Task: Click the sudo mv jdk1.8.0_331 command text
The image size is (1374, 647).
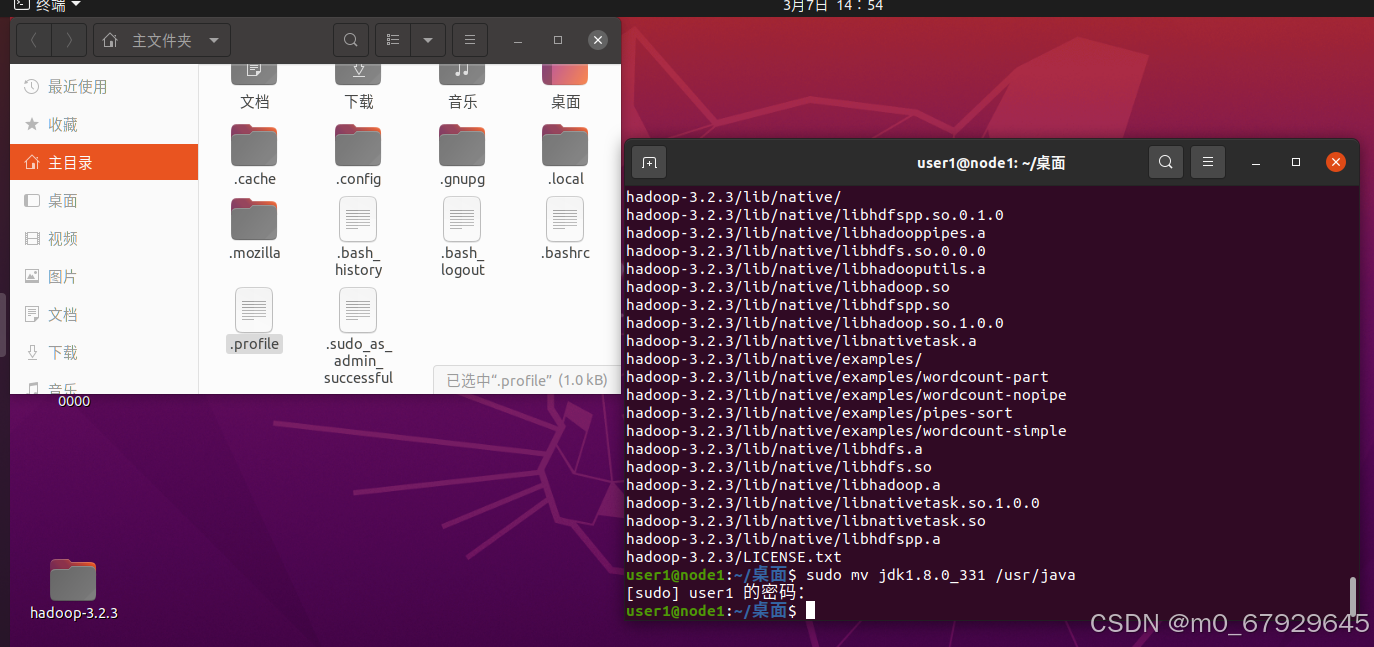Action: [940, 575]
